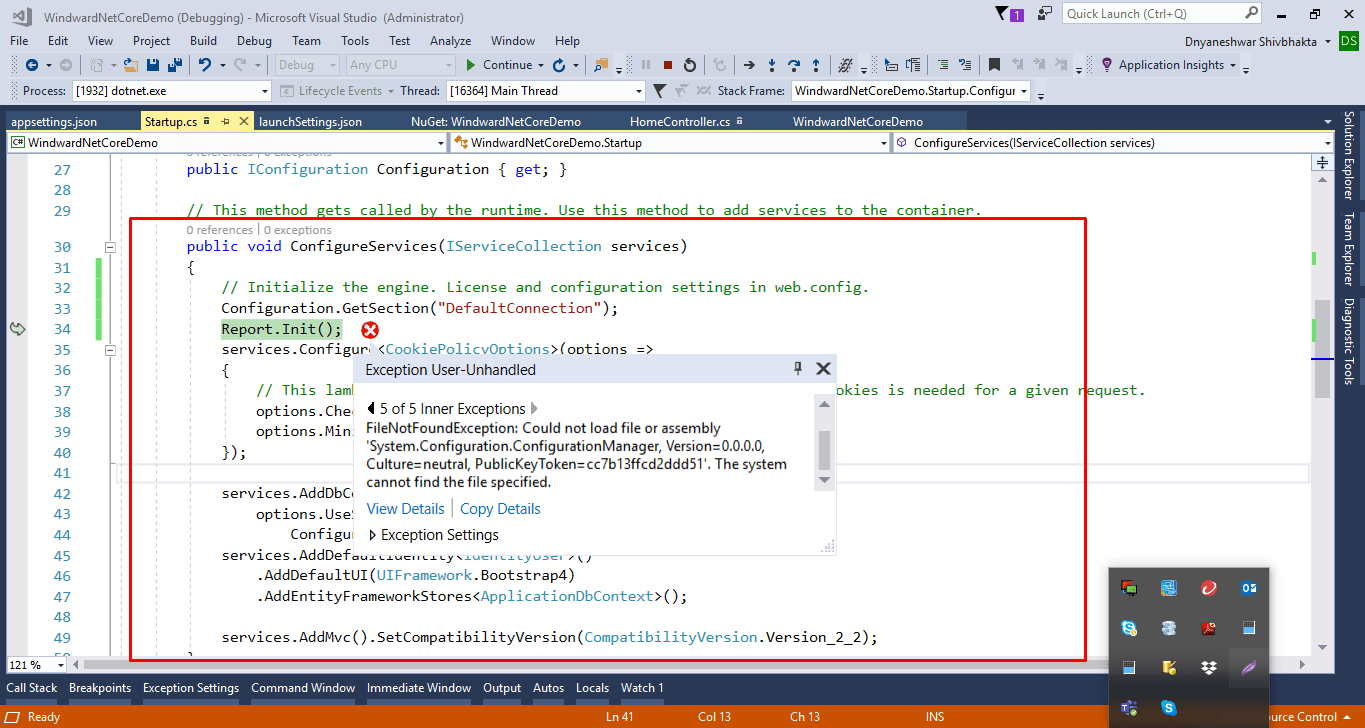Image resolution: width=1365 pixels, height=728 pixels.
Task: Click the Save All icon
Action: [x=172, y=64]
